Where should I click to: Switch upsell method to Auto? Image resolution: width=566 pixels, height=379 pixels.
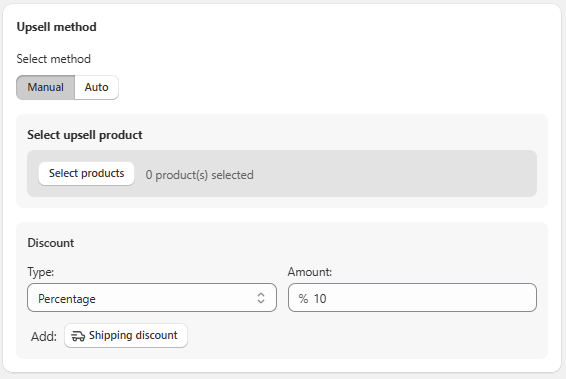point(96,87)
